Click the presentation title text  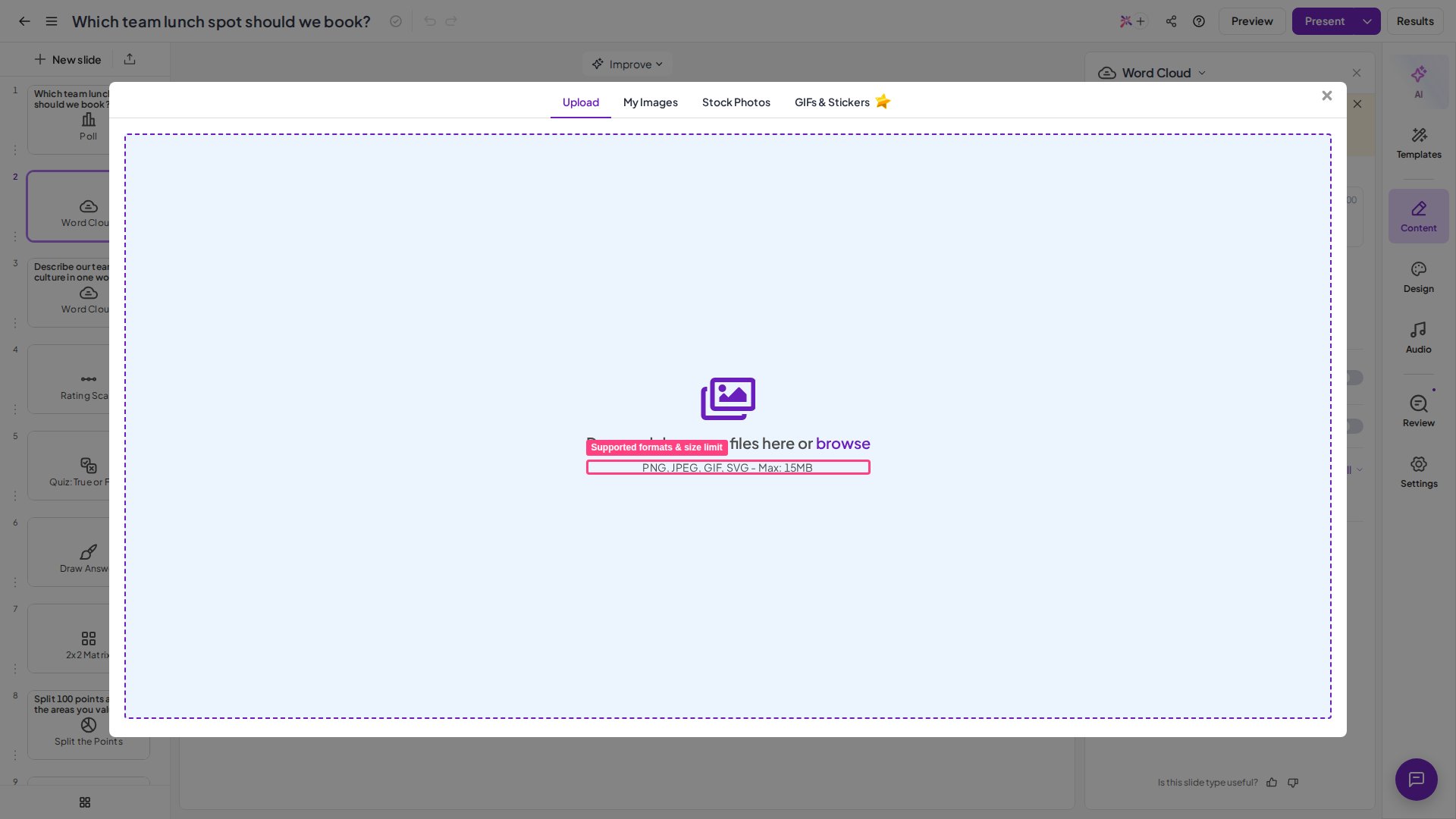click(x=221, y=21)
